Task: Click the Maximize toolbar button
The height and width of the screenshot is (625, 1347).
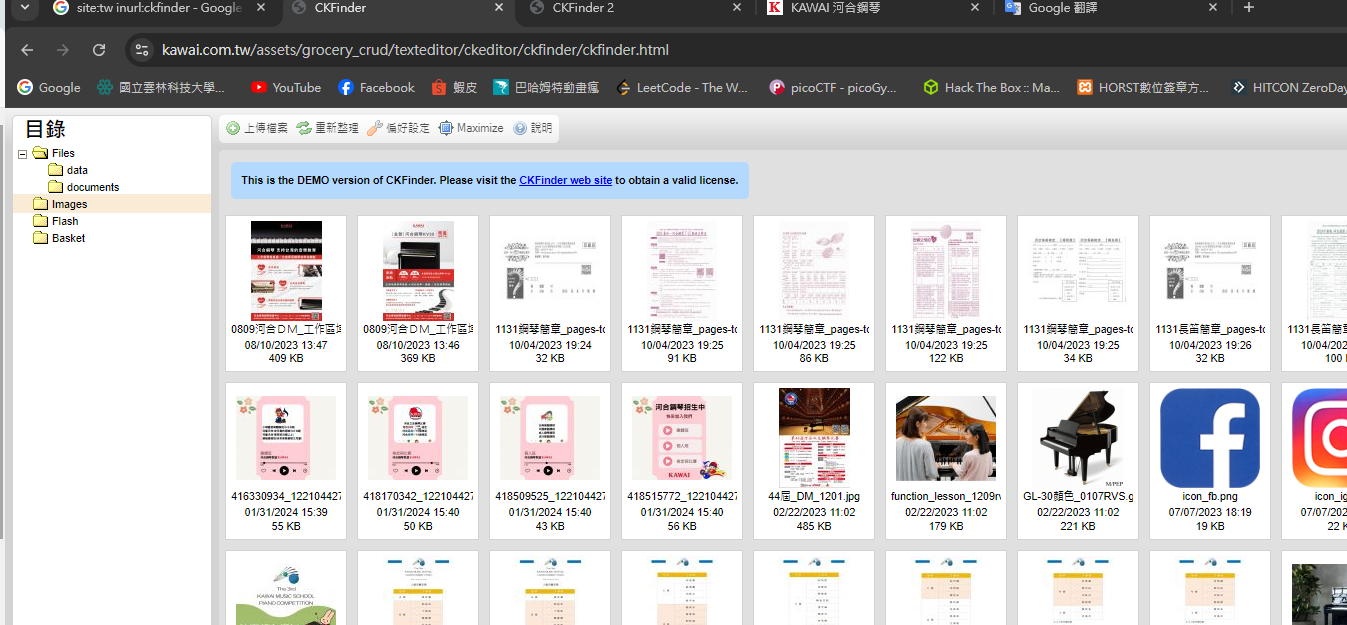Action: (471, 128)
